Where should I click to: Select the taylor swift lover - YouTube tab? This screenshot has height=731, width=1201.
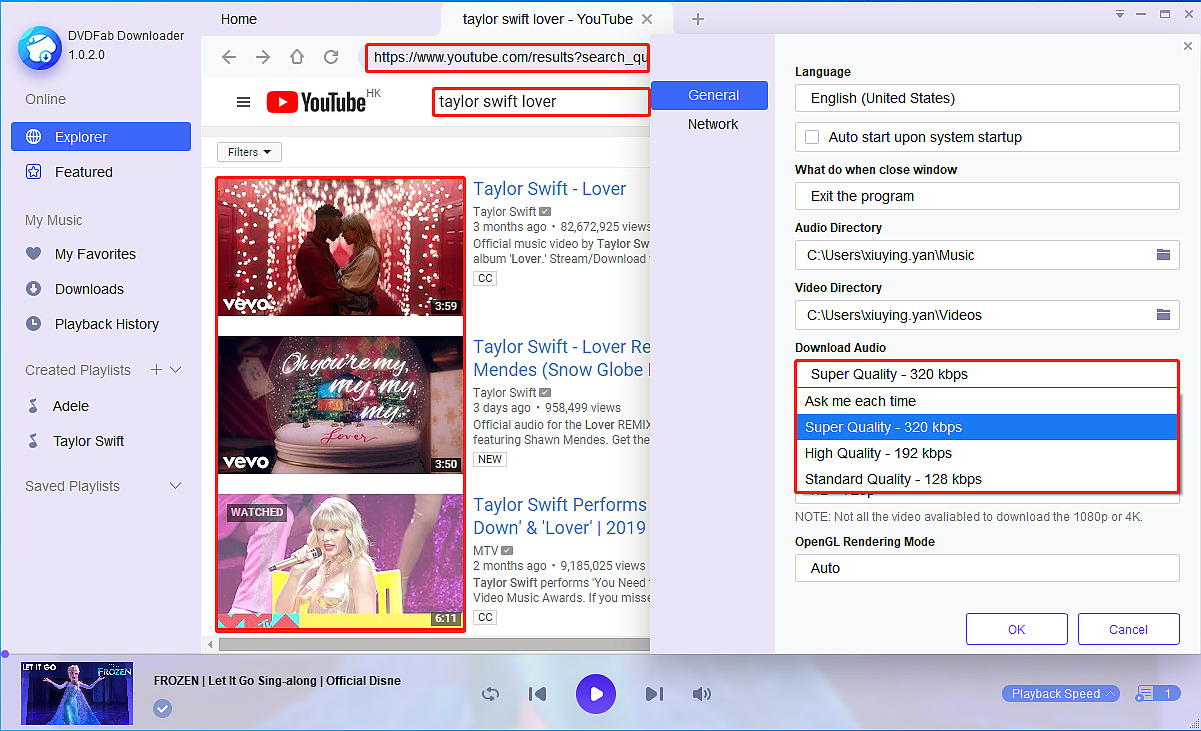[x=547, y=19]
